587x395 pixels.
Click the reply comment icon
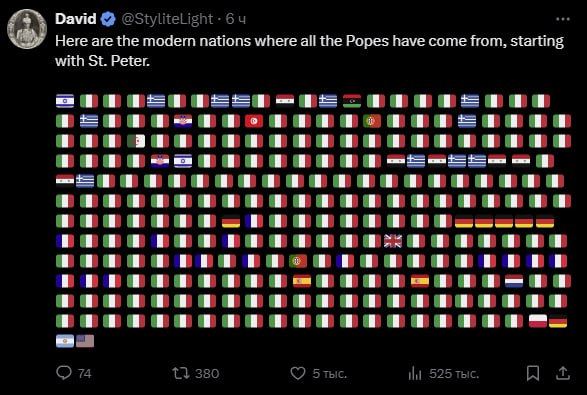coord(64,373)
